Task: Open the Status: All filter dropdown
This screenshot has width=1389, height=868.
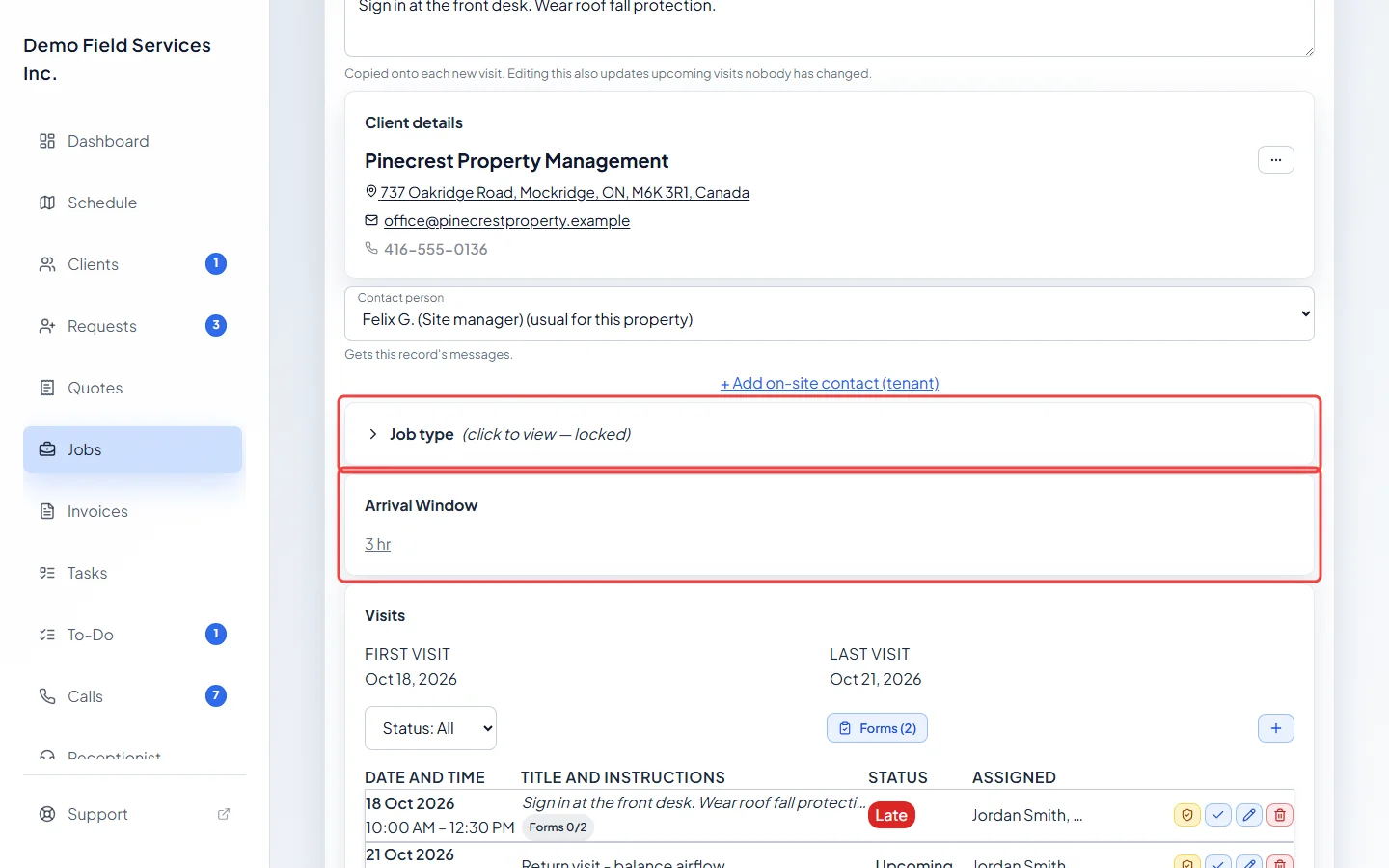Action: tap(430, 728)
